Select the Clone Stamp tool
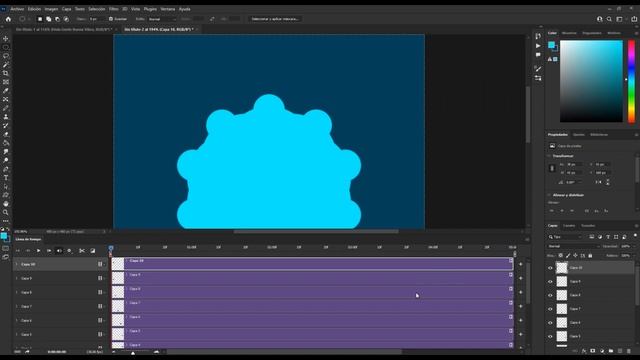640x360 pixels. tap(6, 117)
